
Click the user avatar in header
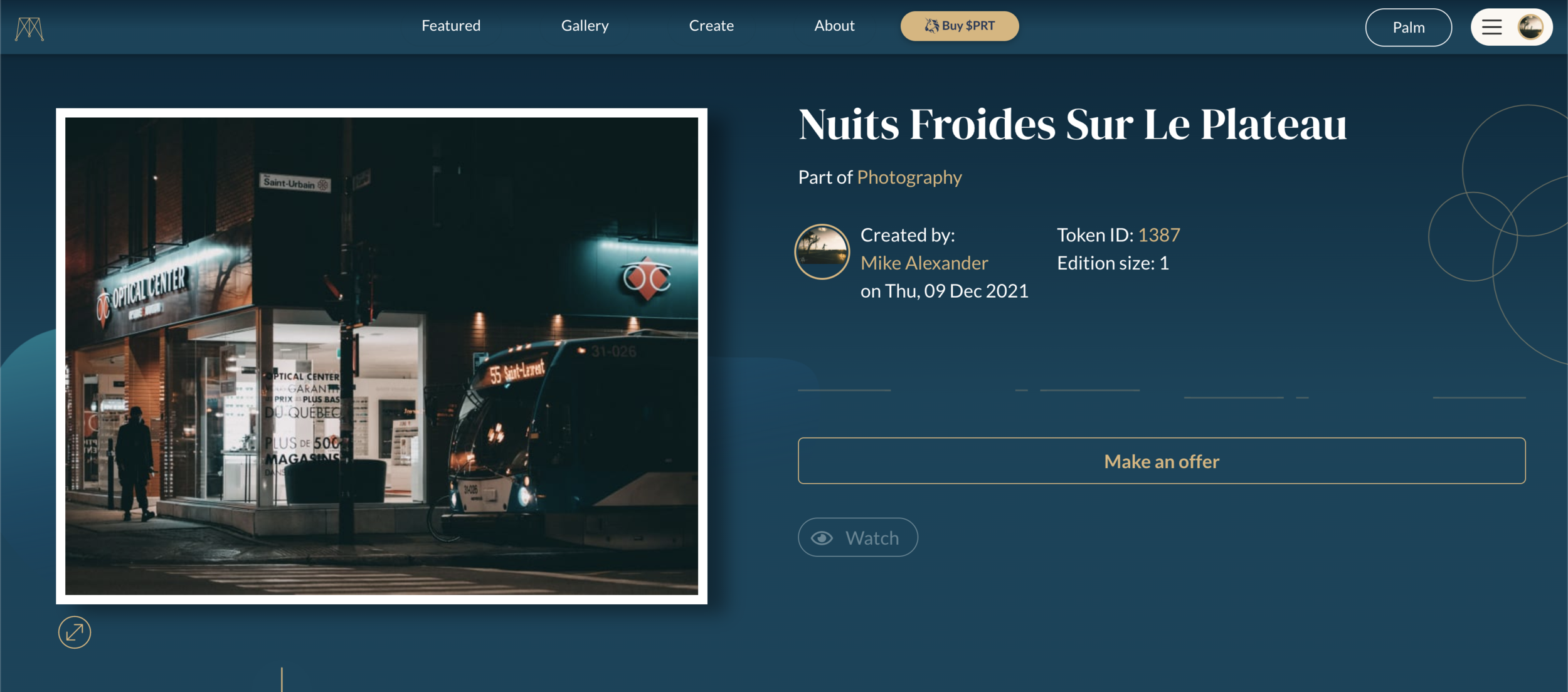1530,27
